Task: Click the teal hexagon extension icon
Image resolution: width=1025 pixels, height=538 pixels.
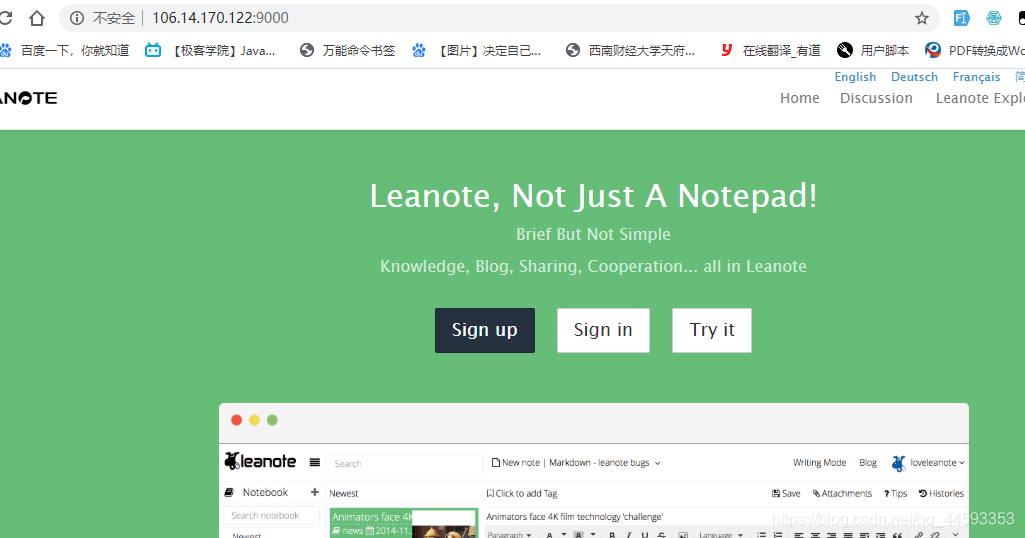Action: point(994,18)
